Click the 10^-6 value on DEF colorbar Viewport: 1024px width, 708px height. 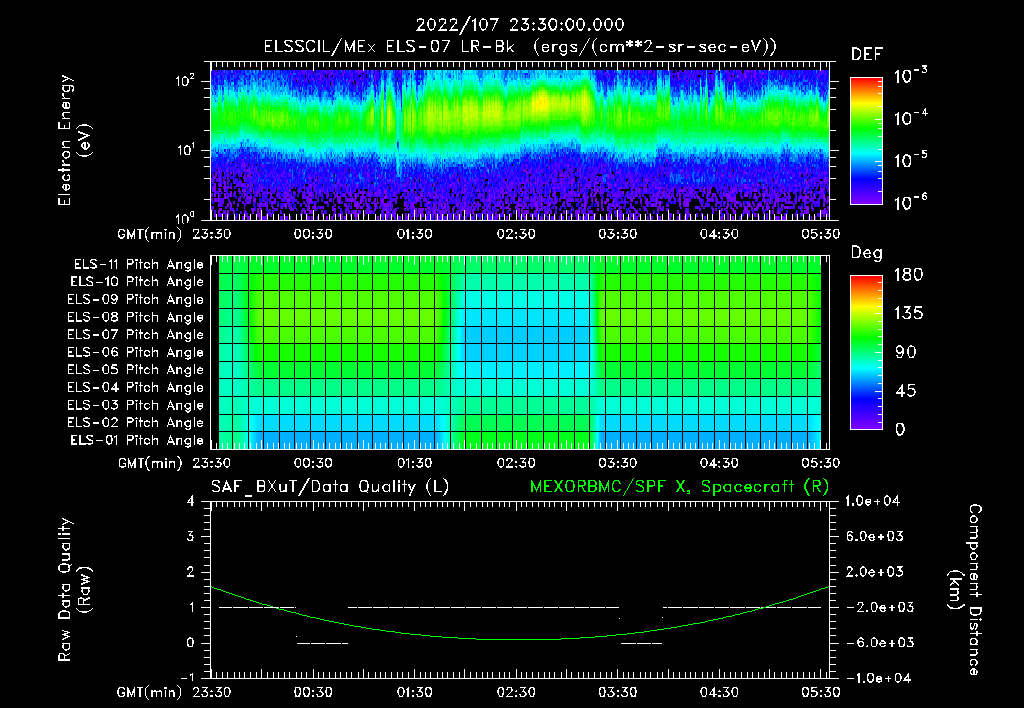[x=910, y=202]
